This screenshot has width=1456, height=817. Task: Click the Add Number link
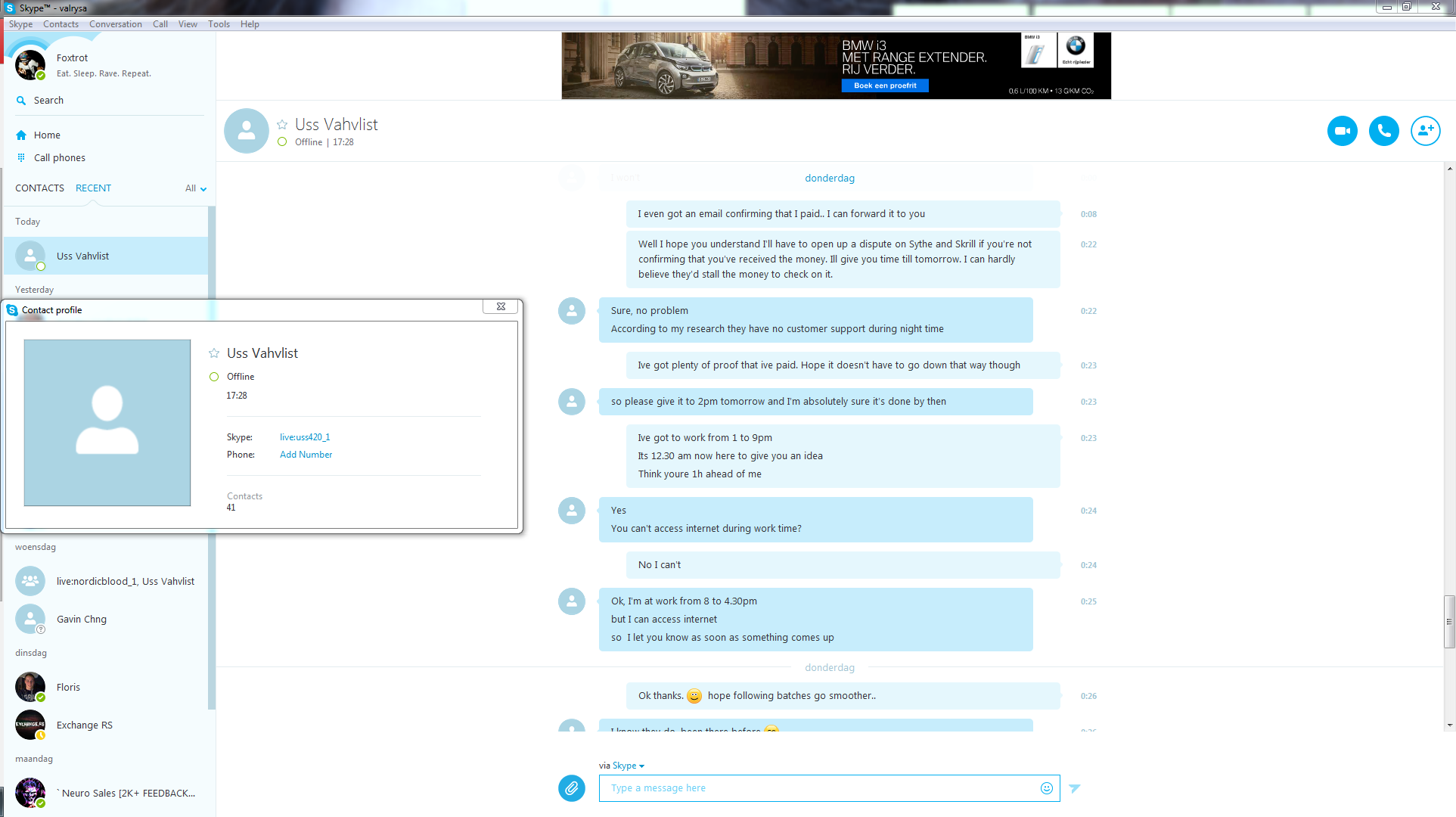click(x=306, y=455)
